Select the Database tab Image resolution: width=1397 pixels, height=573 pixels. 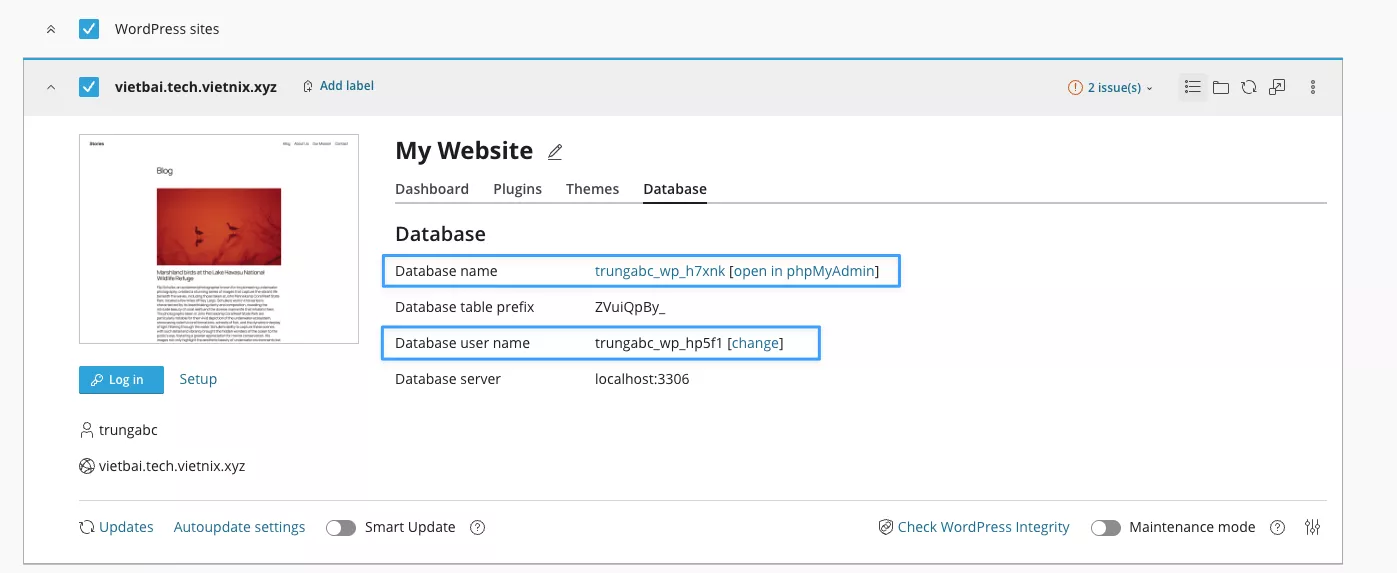675,189
